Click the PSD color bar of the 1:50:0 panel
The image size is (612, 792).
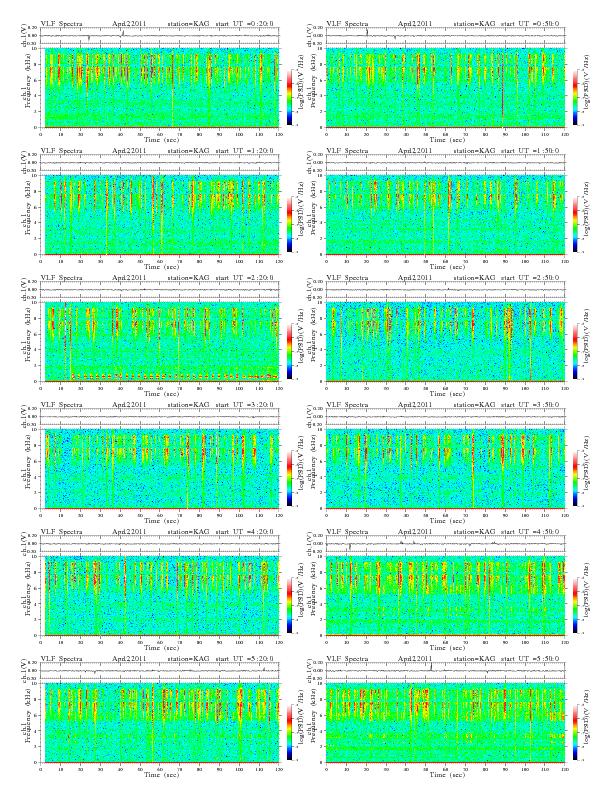pos(576,224)
